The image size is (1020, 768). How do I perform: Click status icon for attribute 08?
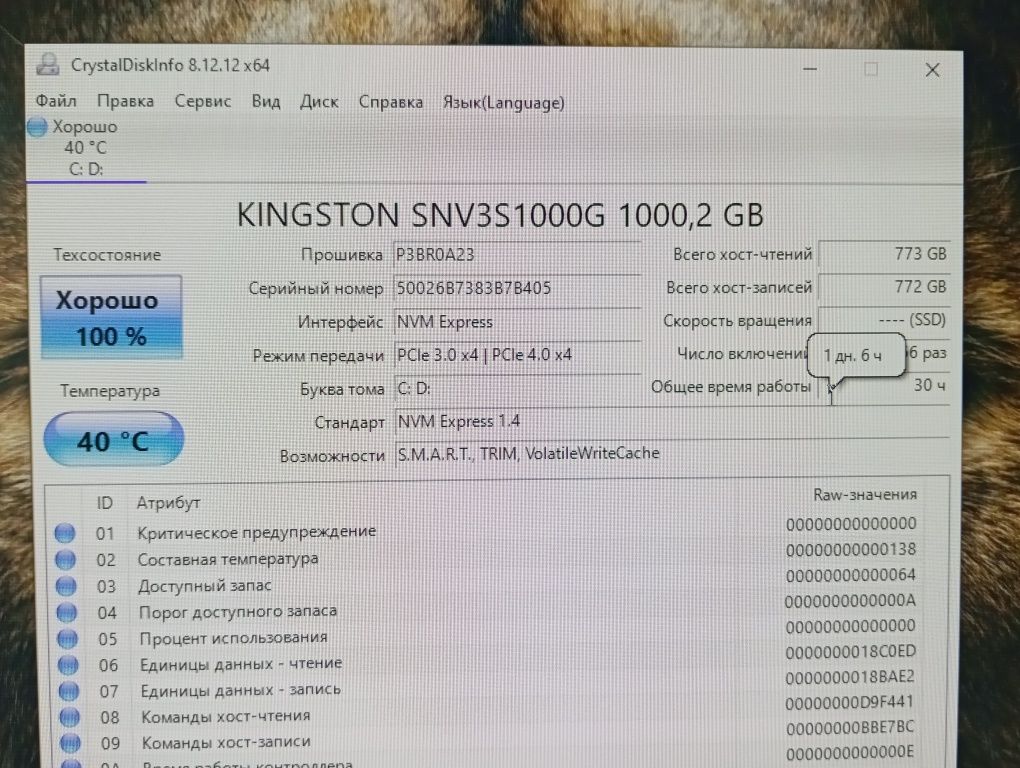69,717
